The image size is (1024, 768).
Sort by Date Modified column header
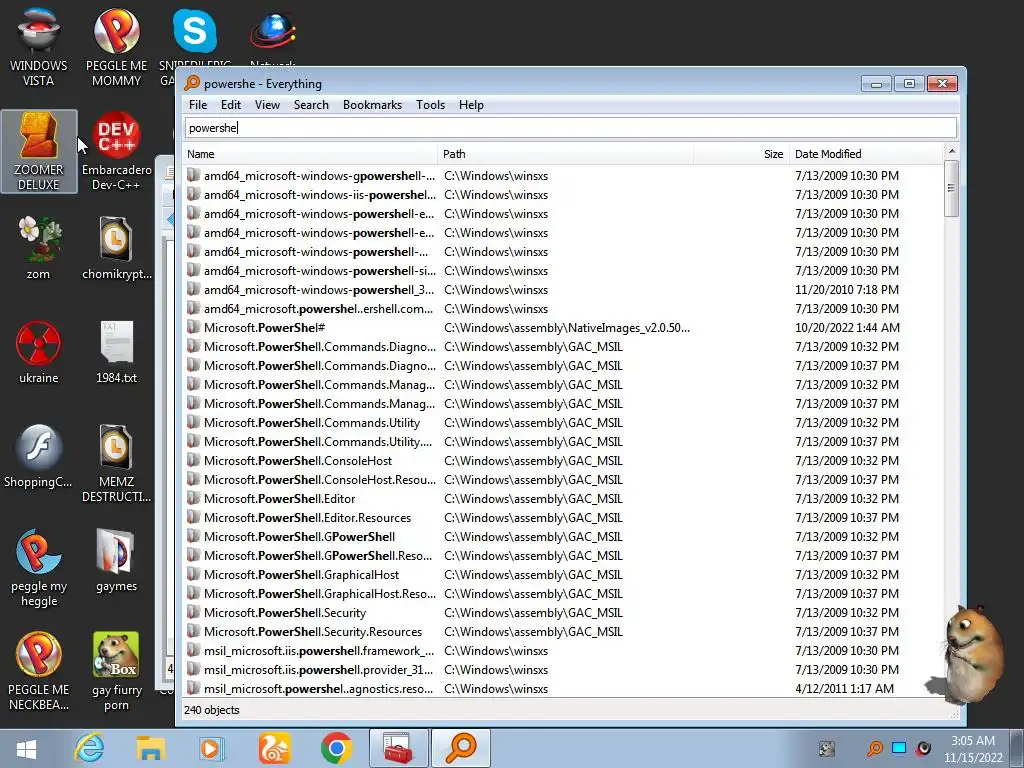[866, 154]
